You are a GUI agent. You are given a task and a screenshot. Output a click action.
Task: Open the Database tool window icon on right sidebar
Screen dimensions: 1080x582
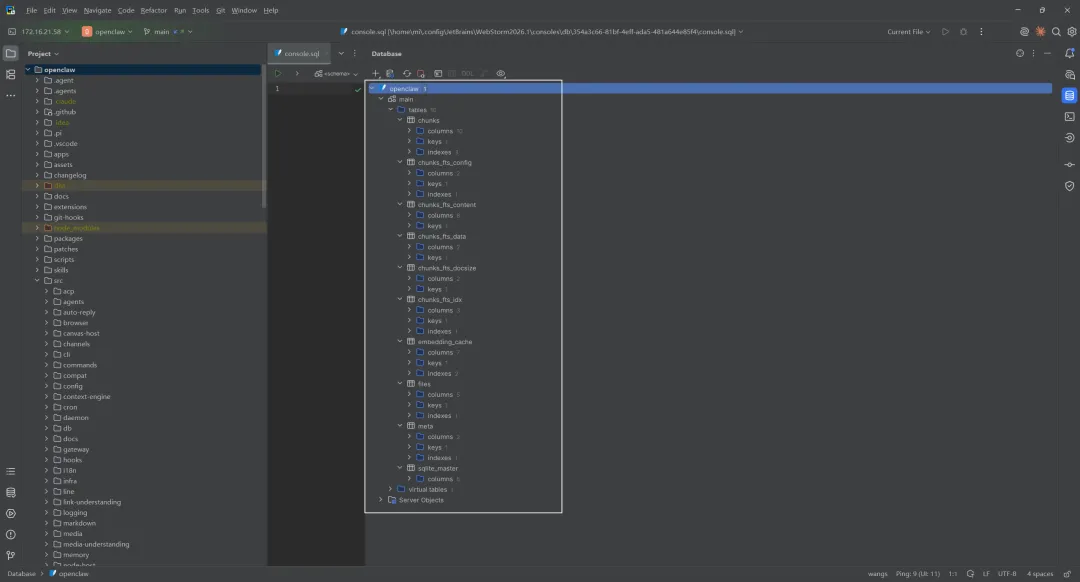point(1069,96)
